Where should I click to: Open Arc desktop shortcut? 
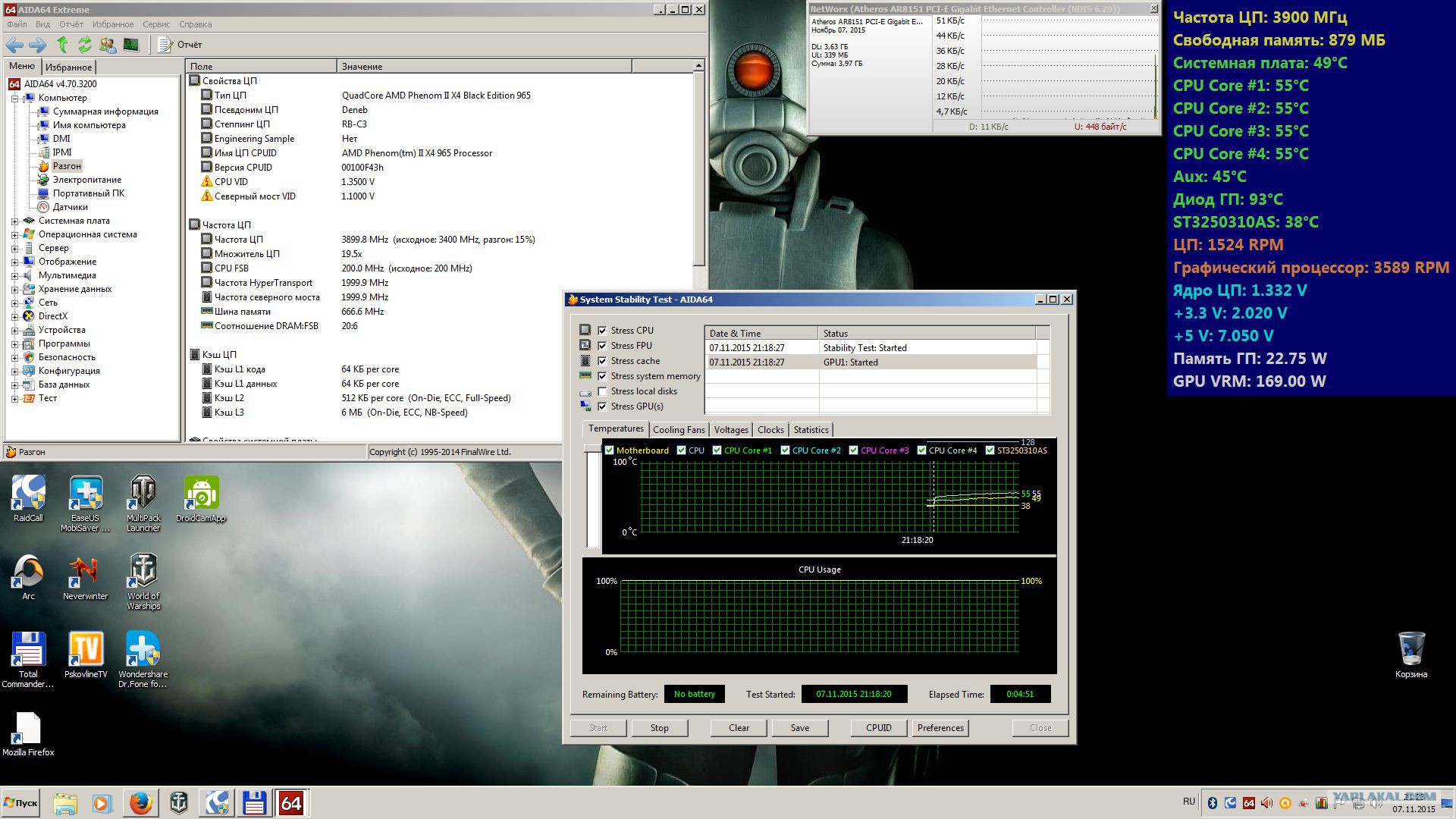tap(28, 577)
